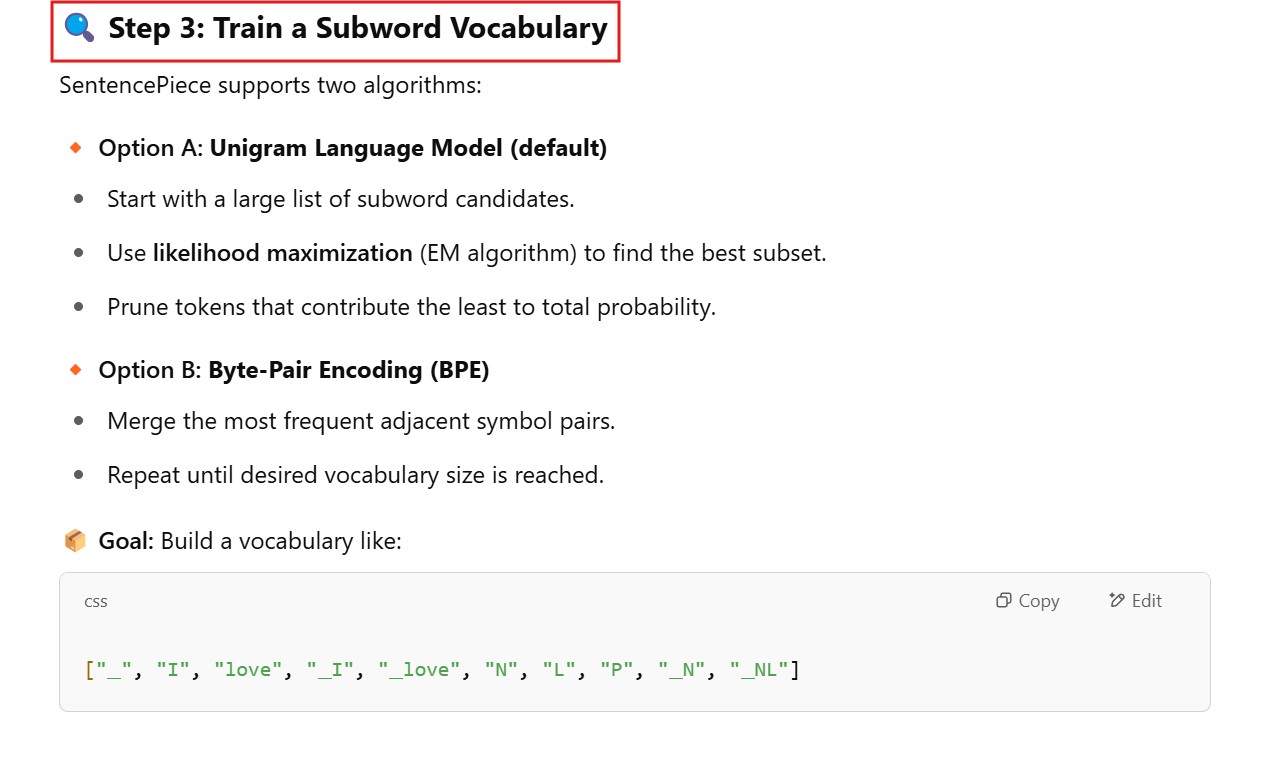Click the bold "Goal:" label
This screenshot has width=1270, height=758.
(x=126, y=541)
